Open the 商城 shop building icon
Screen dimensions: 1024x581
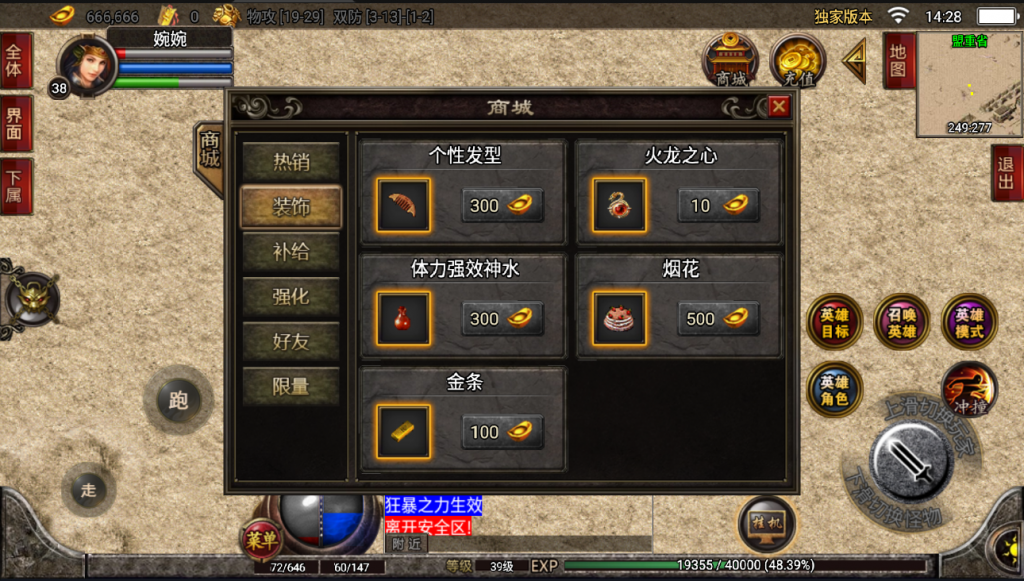pyautogui.click(x=730, y=61)
